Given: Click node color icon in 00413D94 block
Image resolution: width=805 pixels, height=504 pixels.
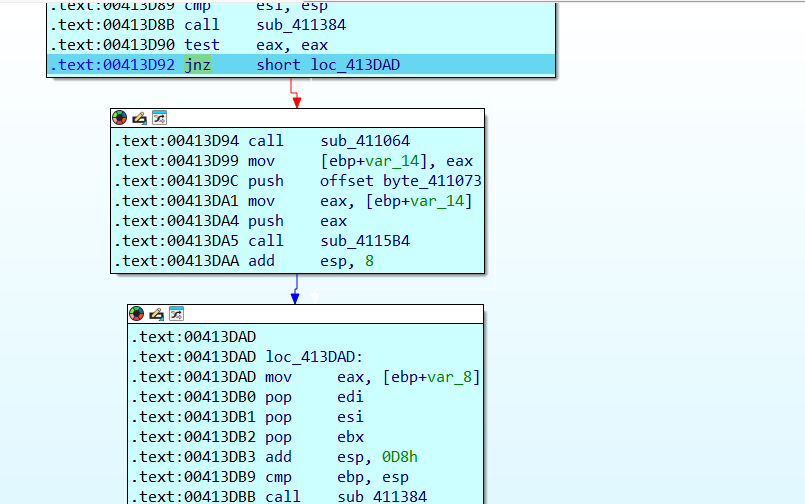Looking at the screenshot, I should [x=120, y=118].
